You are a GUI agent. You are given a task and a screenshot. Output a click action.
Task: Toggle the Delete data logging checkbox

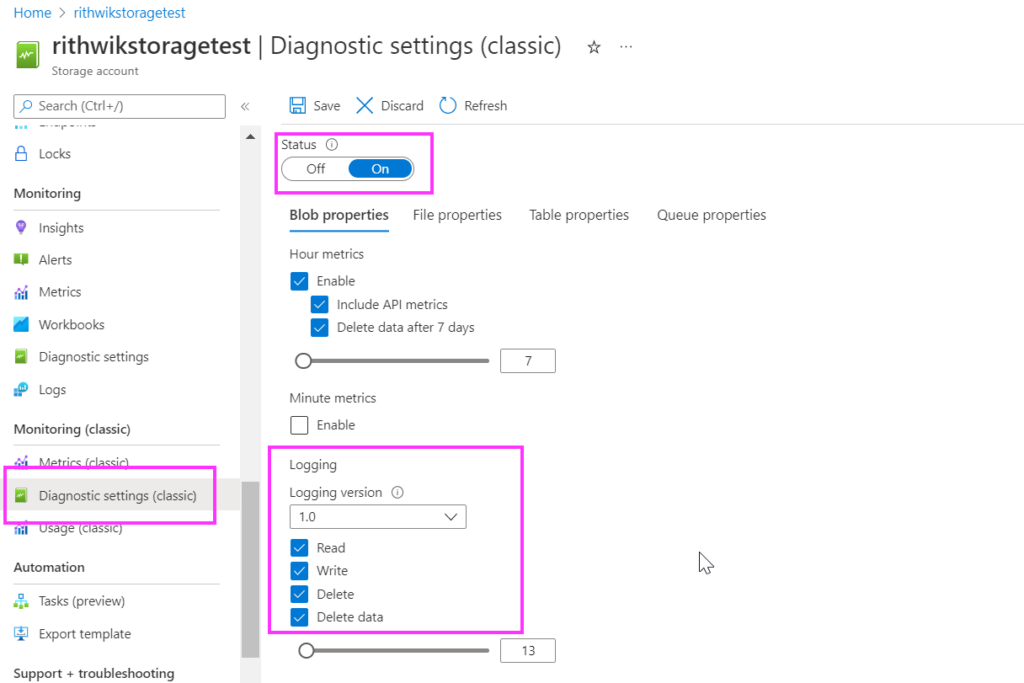pos(299,617)
